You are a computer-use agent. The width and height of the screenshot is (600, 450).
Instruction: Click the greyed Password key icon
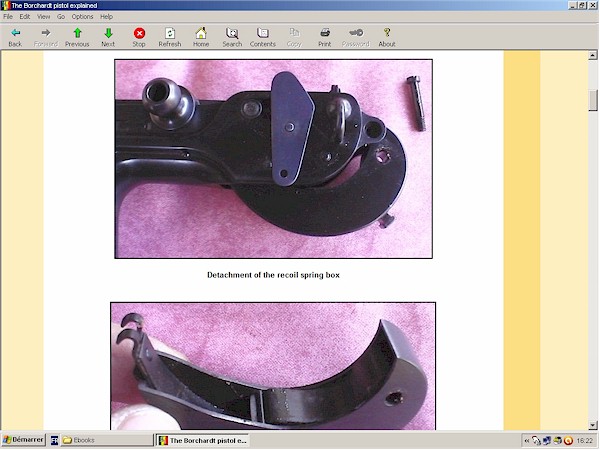coord(356,37)
